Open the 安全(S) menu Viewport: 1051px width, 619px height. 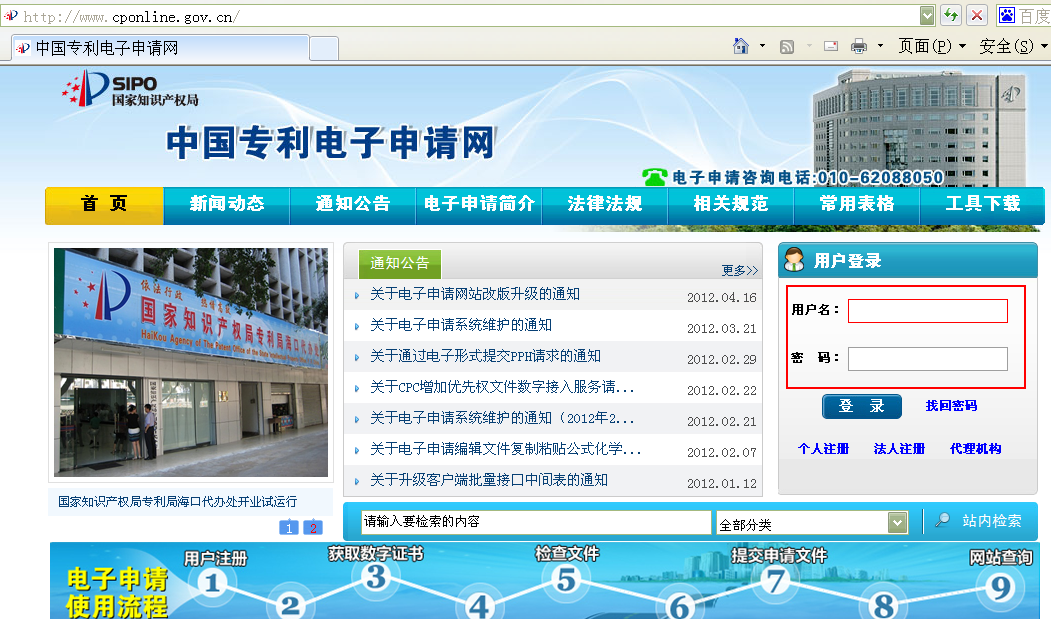click(x=1006, y=46)
